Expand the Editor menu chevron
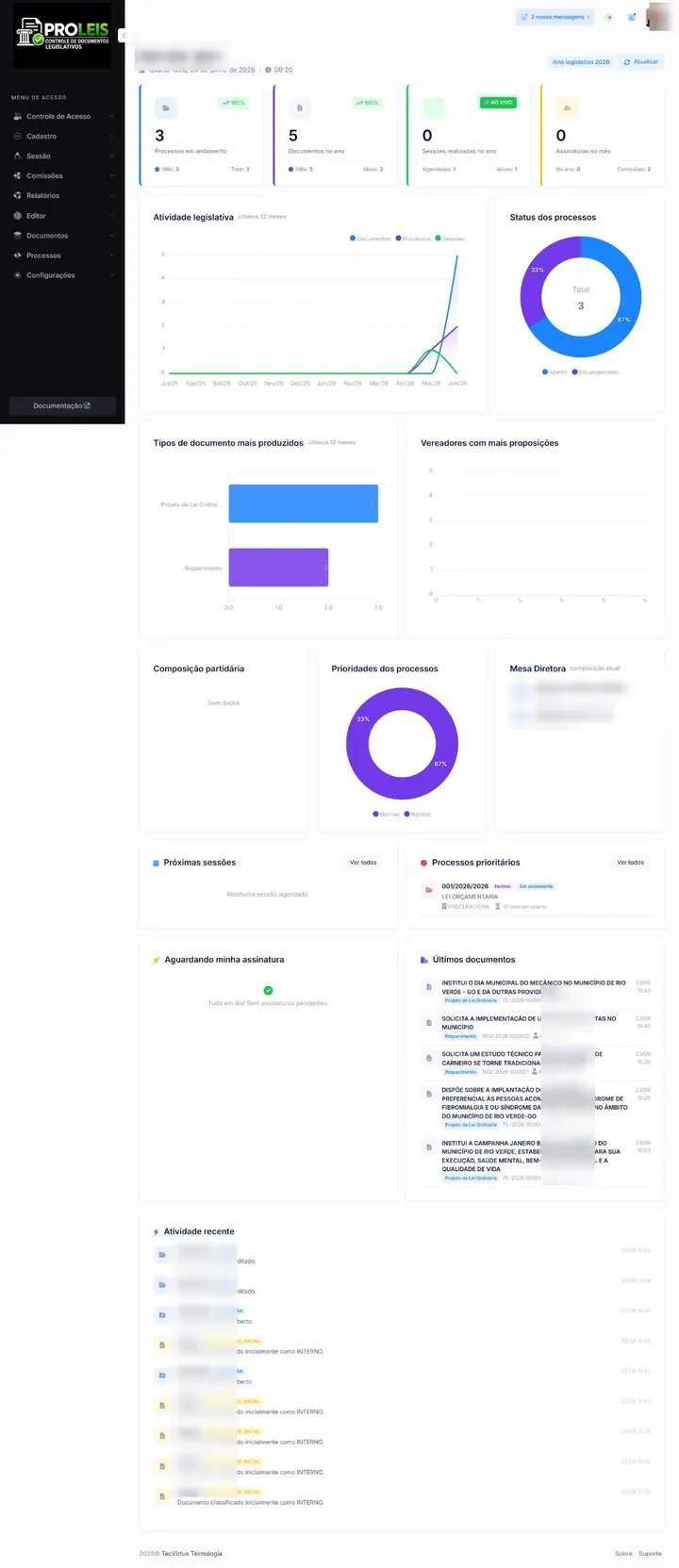Viewport: 679px width, 1568px height. (x=111, y=216)
